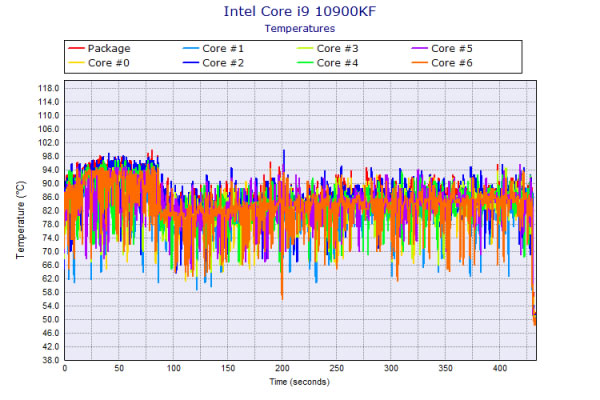Click the Intel Core i9 10900KF title
The image size is (600, 400).
click(300, 11)
